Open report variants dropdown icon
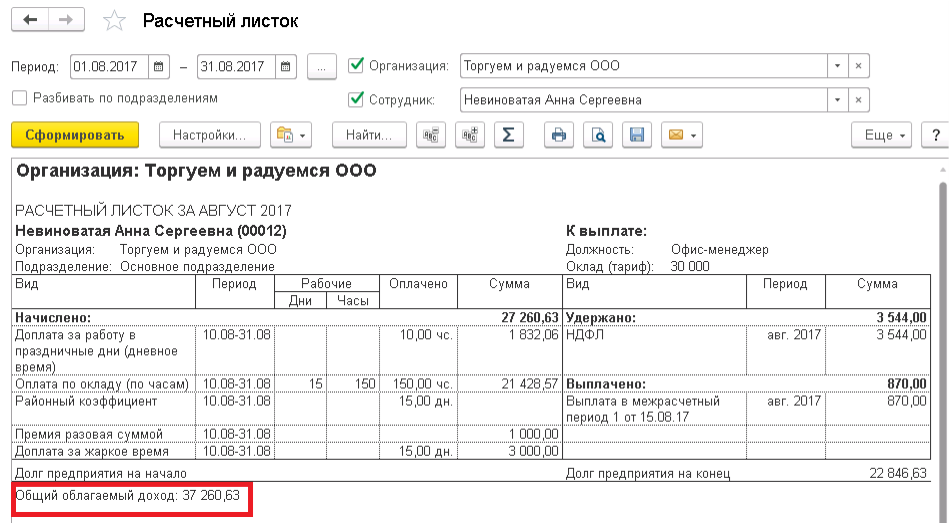This screenshot has height=523, width=952. 291,135
